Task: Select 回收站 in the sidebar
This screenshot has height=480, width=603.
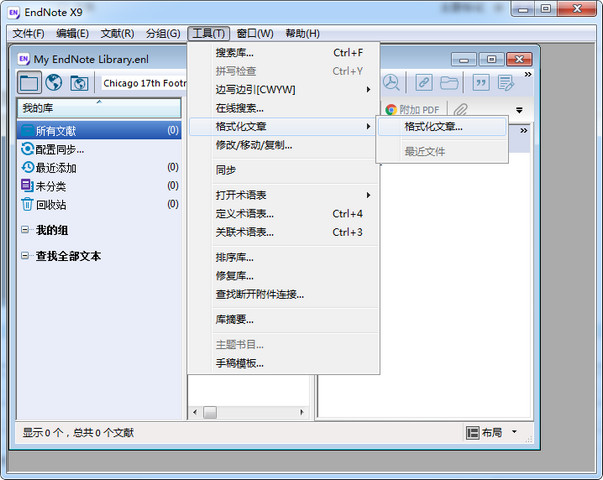Action: 99,204
